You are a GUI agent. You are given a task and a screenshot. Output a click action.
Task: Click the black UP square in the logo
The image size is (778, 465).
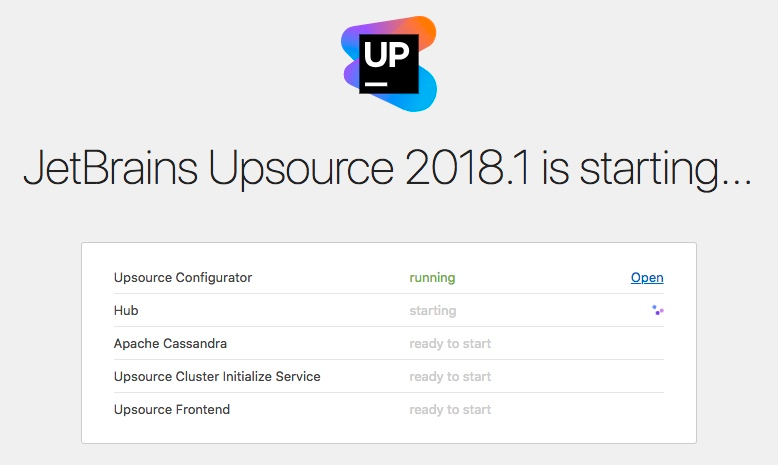[387, 63]
